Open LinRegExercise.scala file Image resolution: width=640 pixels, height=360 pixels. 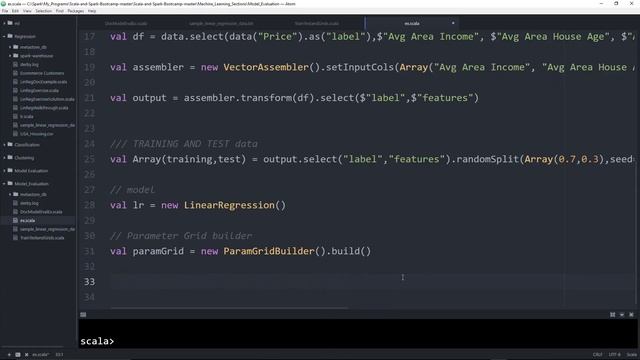coord(39,91)
